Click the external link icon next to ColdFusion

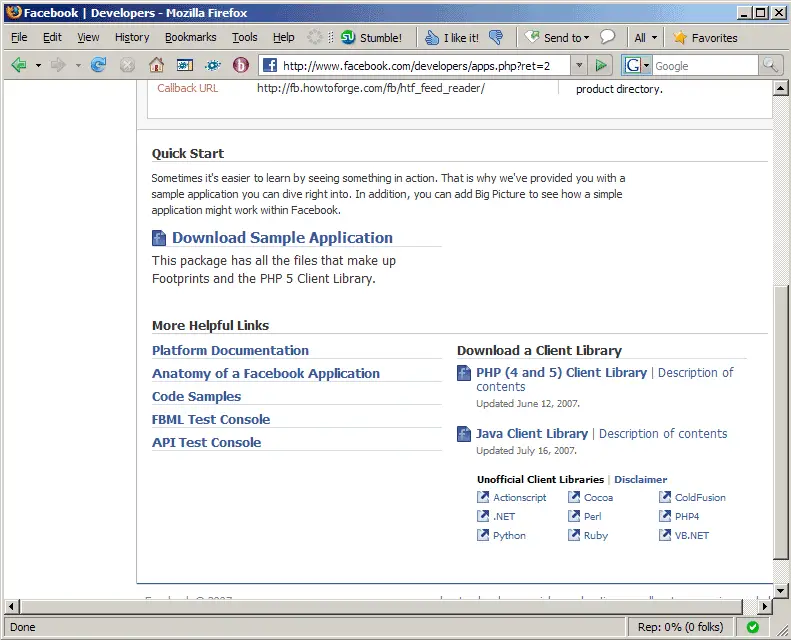[x=665, y=497]
